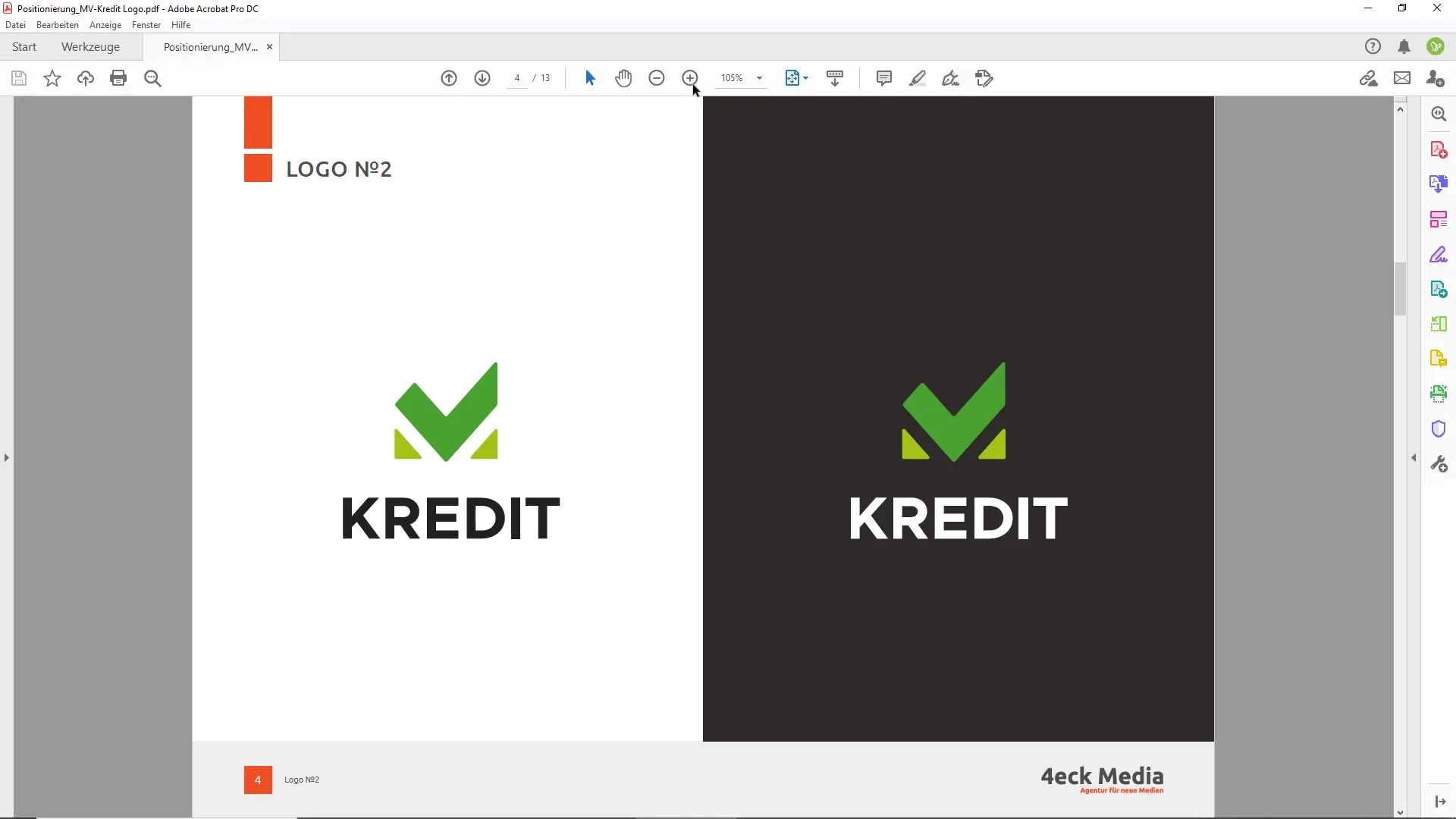The height and width of the screenshot is (819, 1456).
Task: Click the page number field showing 4
Action: click(517, 78)
